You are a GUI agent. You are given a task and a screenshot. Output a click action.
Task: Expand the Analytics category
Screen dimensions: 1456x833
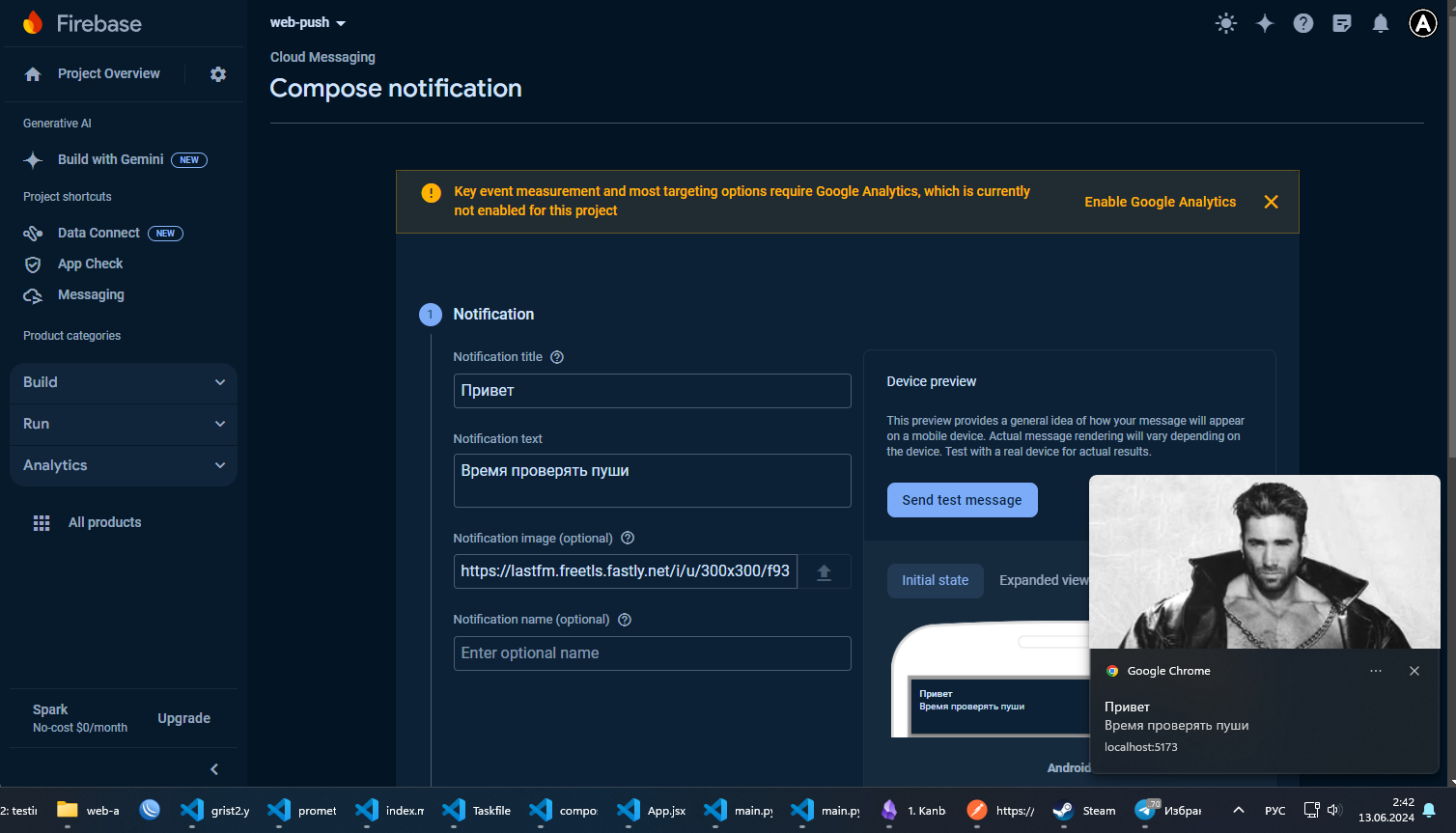[x=124, y=466]
